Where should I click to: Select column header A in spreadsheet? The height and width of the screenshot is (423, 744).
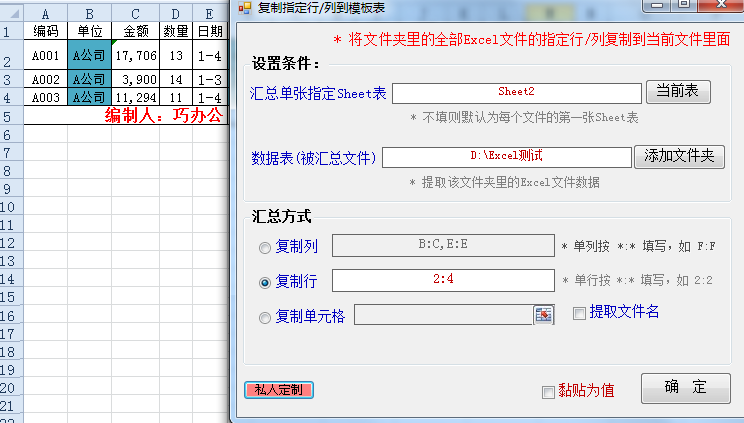point(46,13)
